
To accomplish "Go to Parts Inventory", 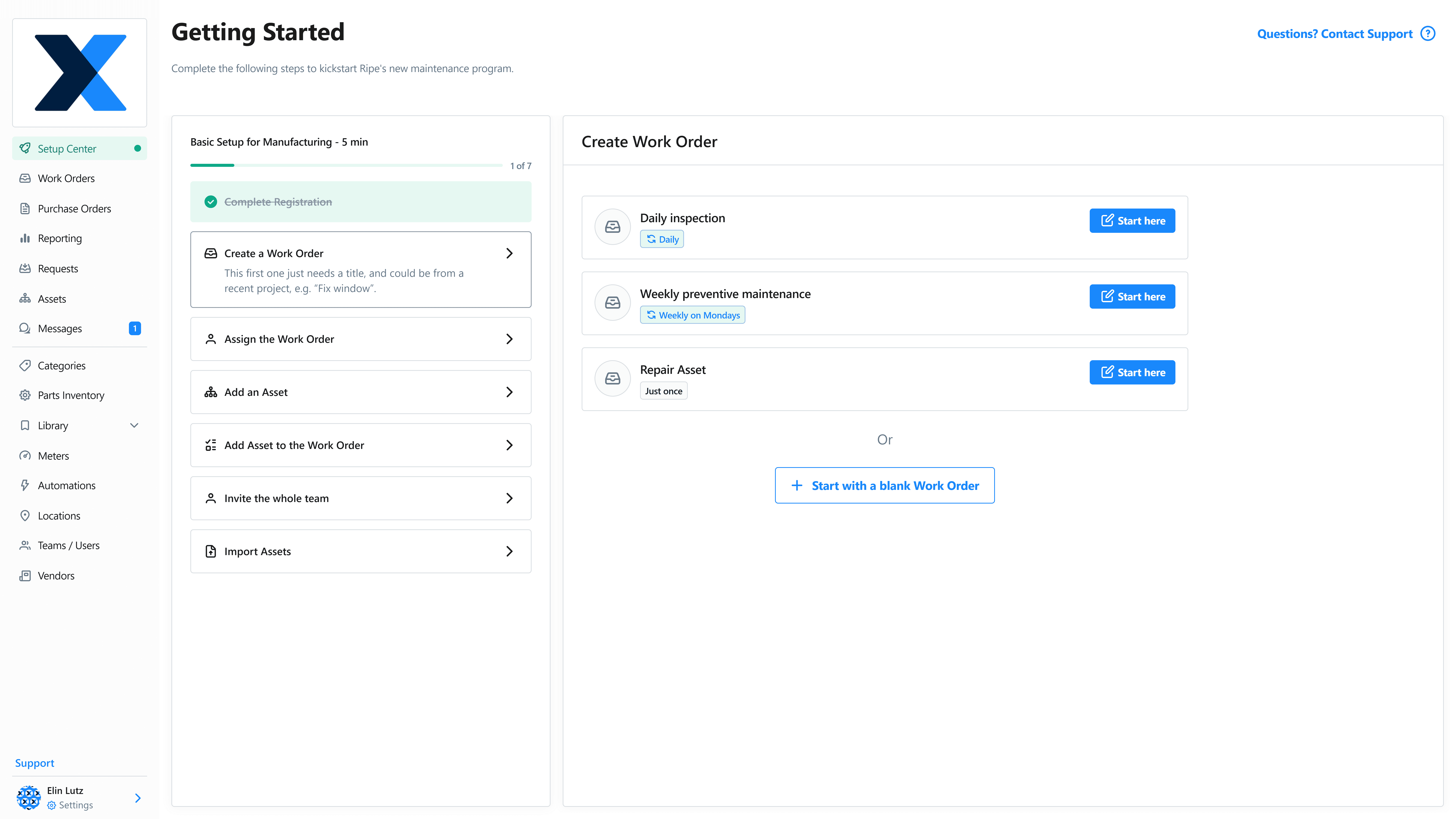I will (x=80, y=395).
